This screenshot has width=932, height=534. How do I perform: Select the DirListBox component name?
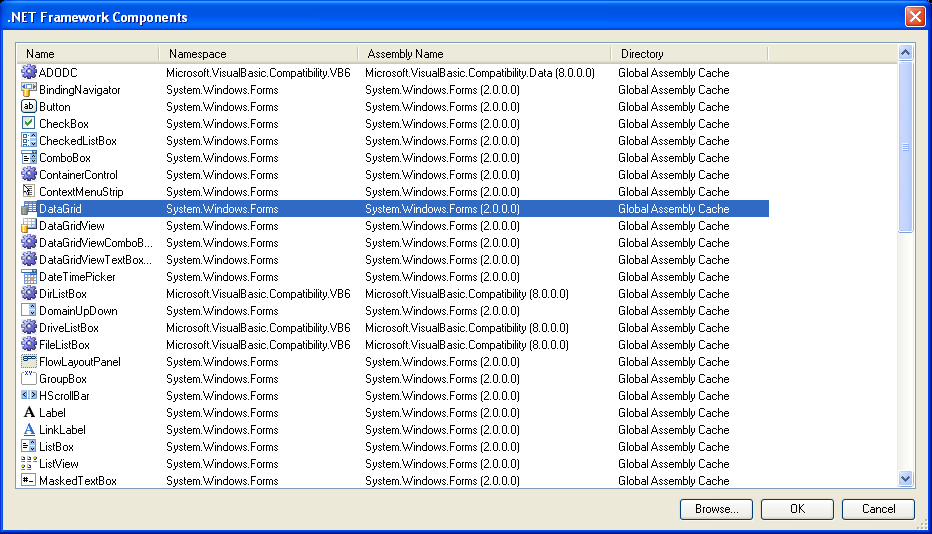[63, 294]
